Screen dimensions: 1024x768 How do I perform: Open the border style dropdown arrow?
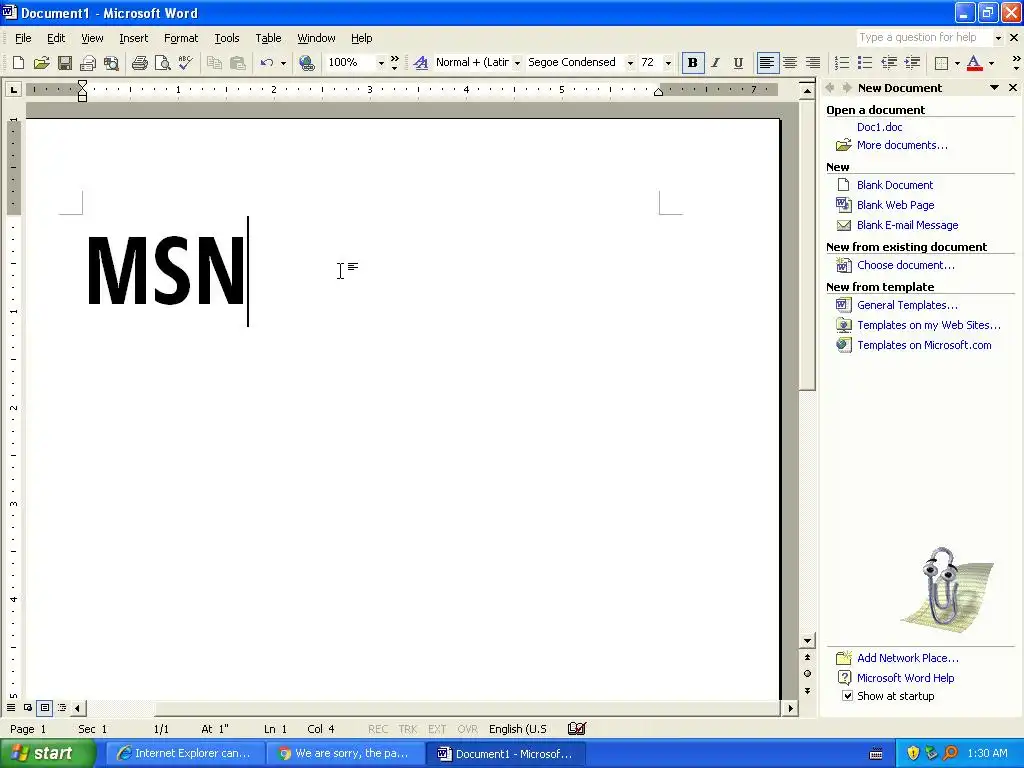[957, 63]
